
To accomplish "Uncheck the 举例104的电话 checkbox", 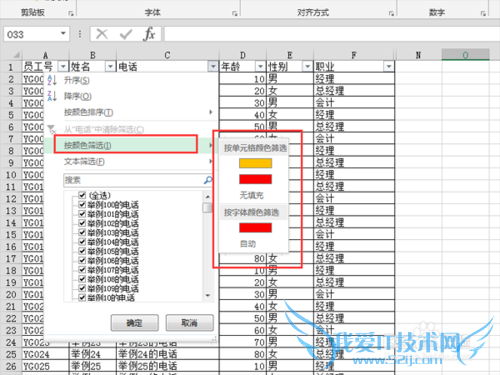I will coord(82,242).
